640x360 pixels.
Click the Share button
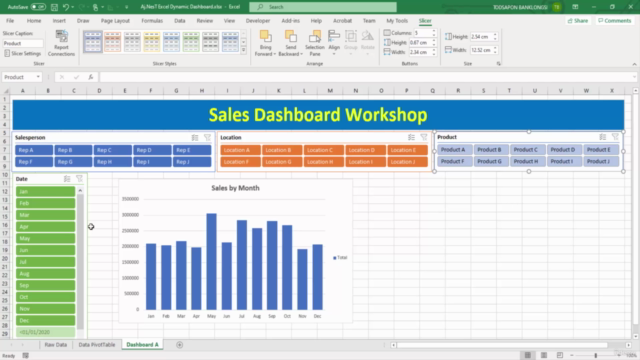(x=578, y=21)
